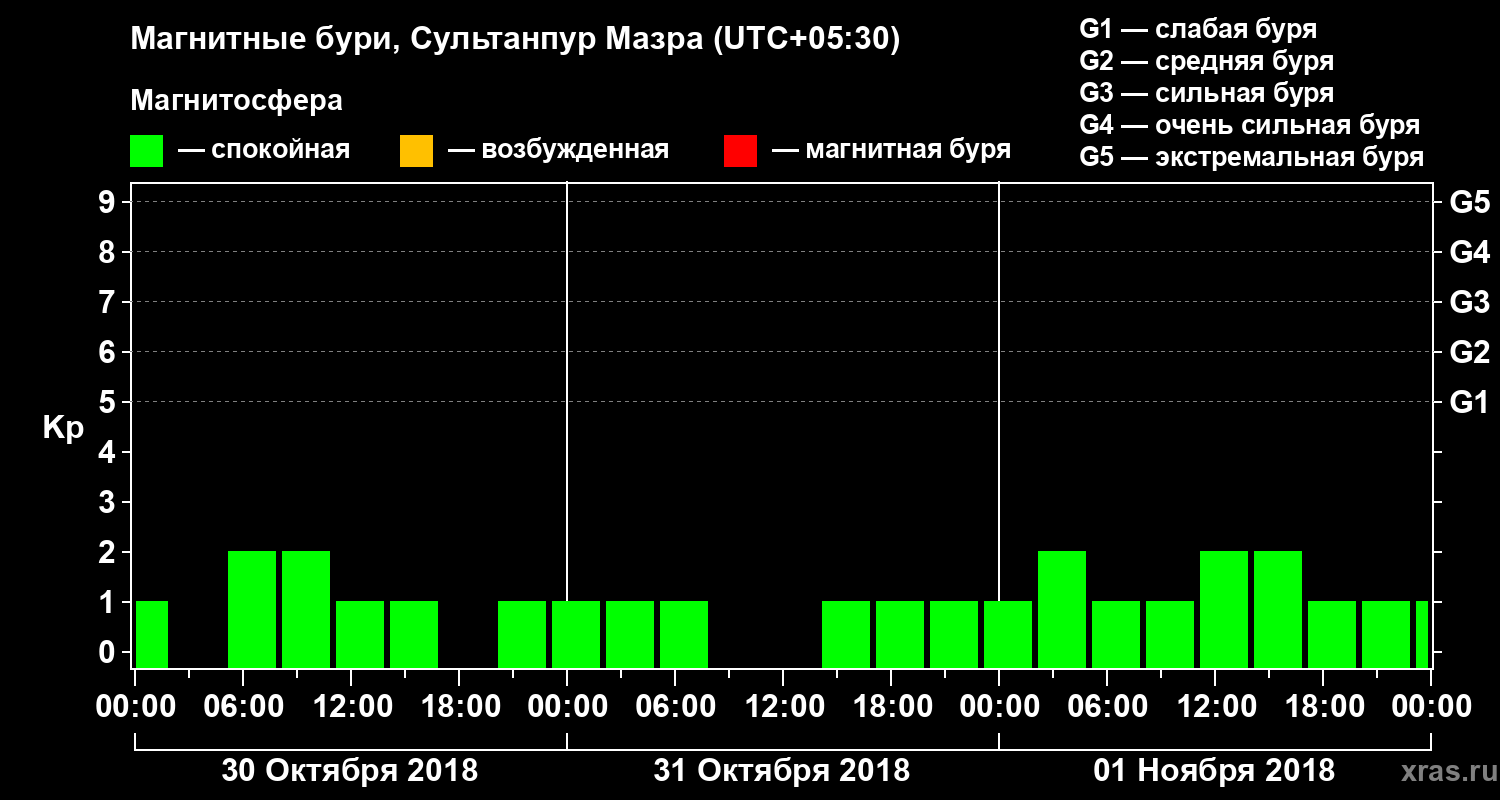Click the Kp 1 bar over 18:00 on 31 Октября

[900, 634]
